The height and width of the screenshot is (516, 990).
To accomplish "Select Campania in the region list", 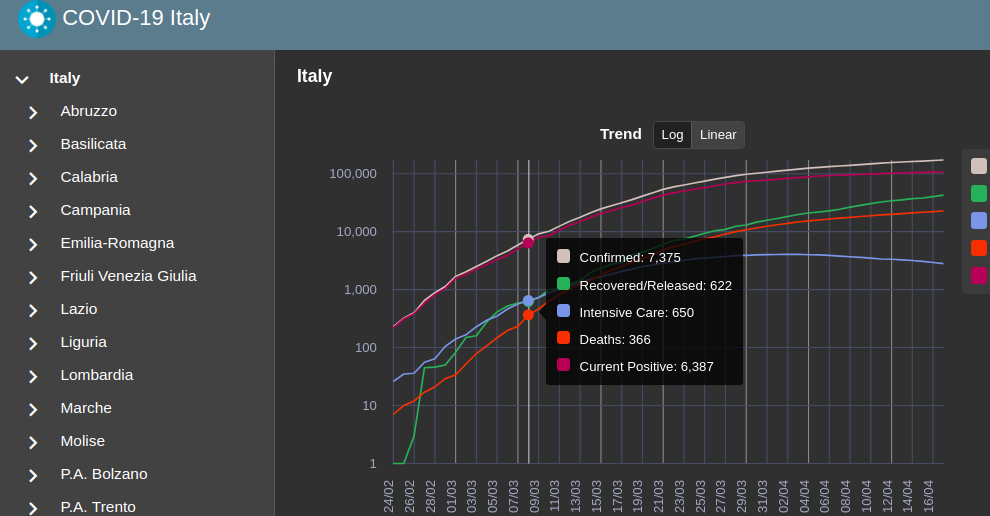I will [x=95, y=210].
